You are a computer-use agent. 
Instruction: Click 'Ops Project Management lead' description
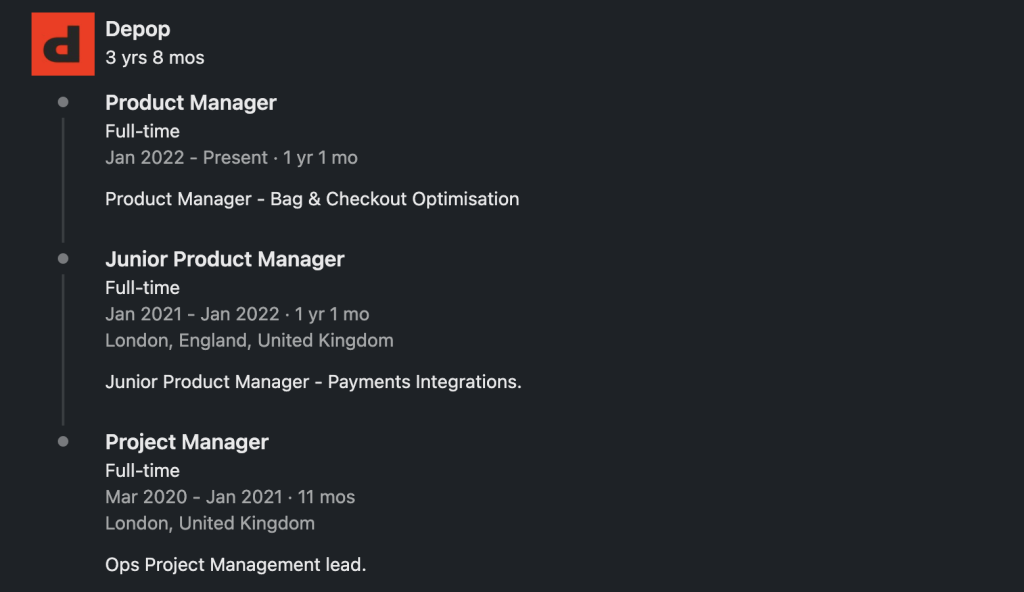coord(236,565)
